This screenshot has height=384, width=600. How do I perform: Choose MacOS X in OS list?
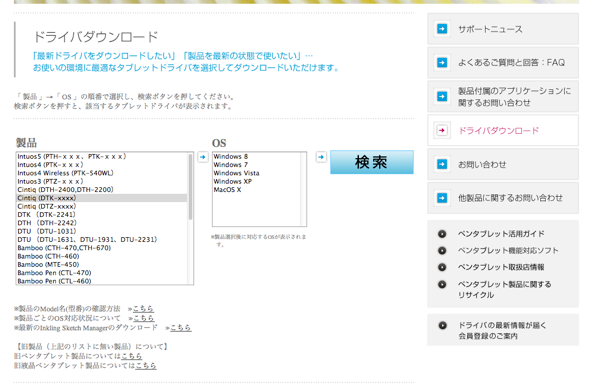point(256,190)
